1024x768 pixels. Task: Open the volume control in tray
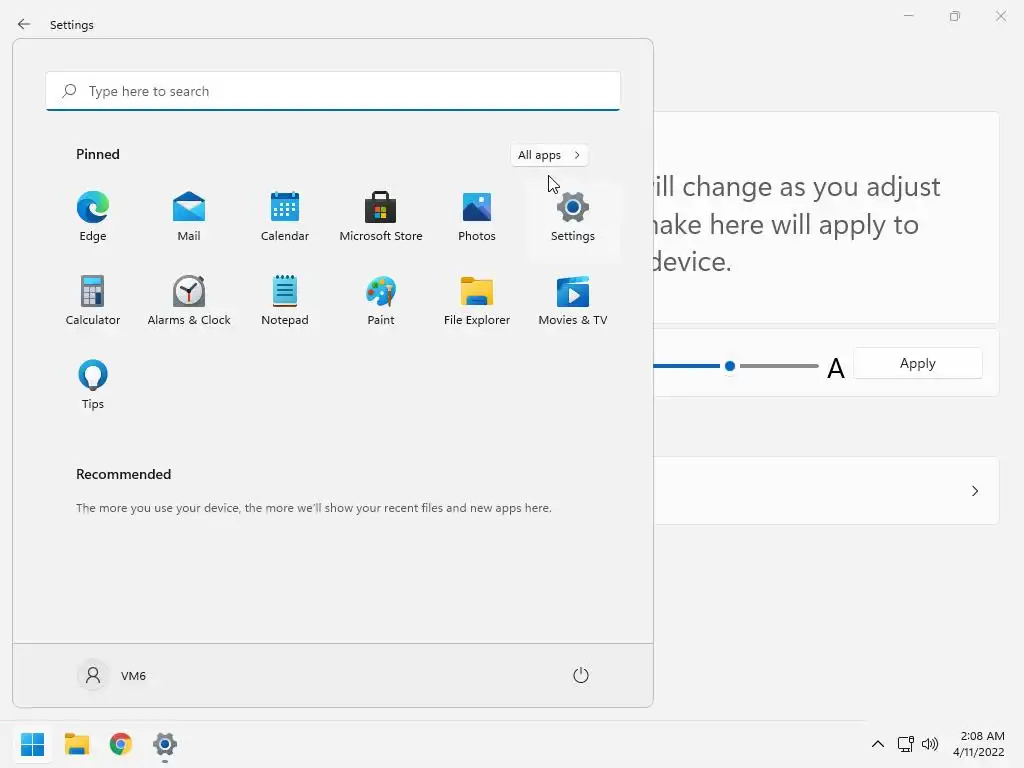(x=929, y=744)
